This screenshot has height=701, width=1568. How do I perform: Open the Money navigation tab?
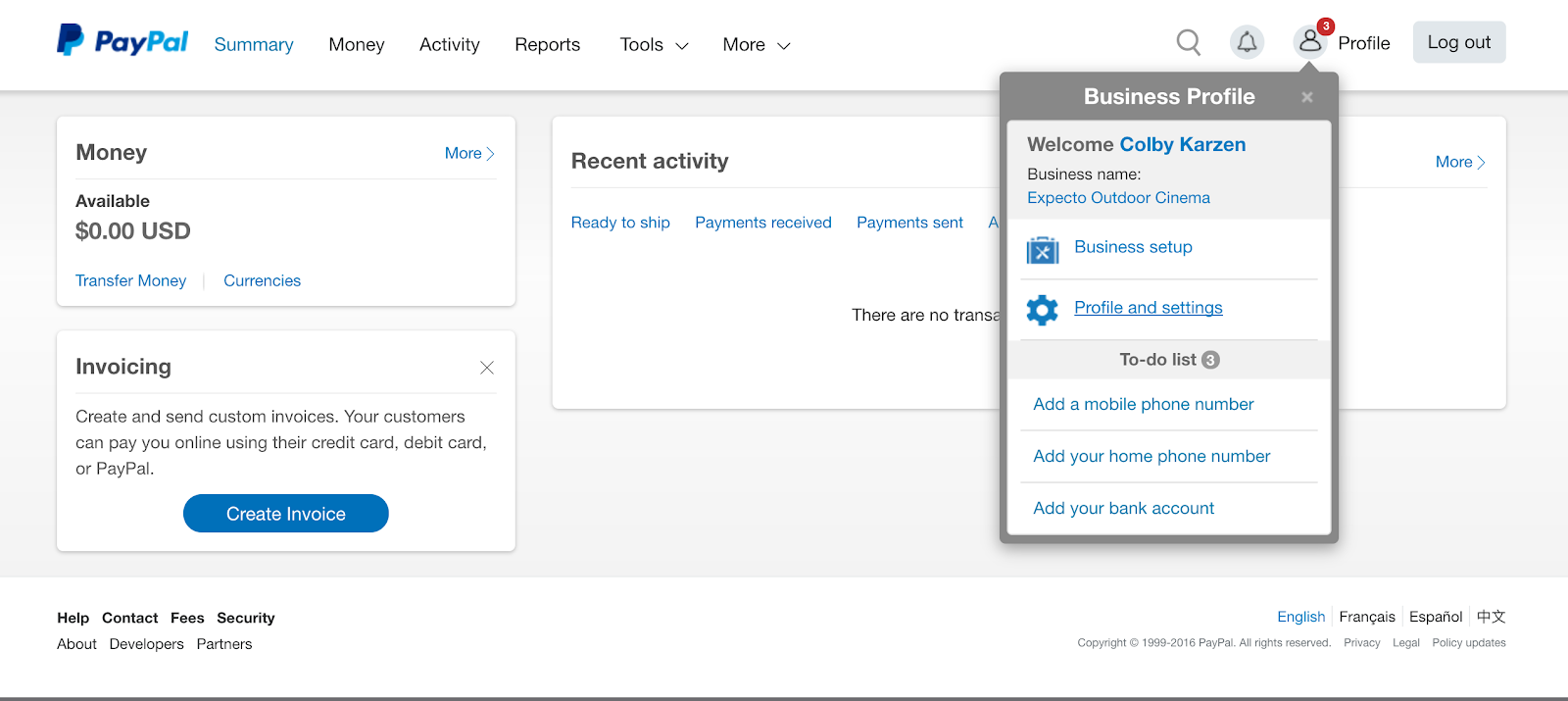click(x=357, y=45)
